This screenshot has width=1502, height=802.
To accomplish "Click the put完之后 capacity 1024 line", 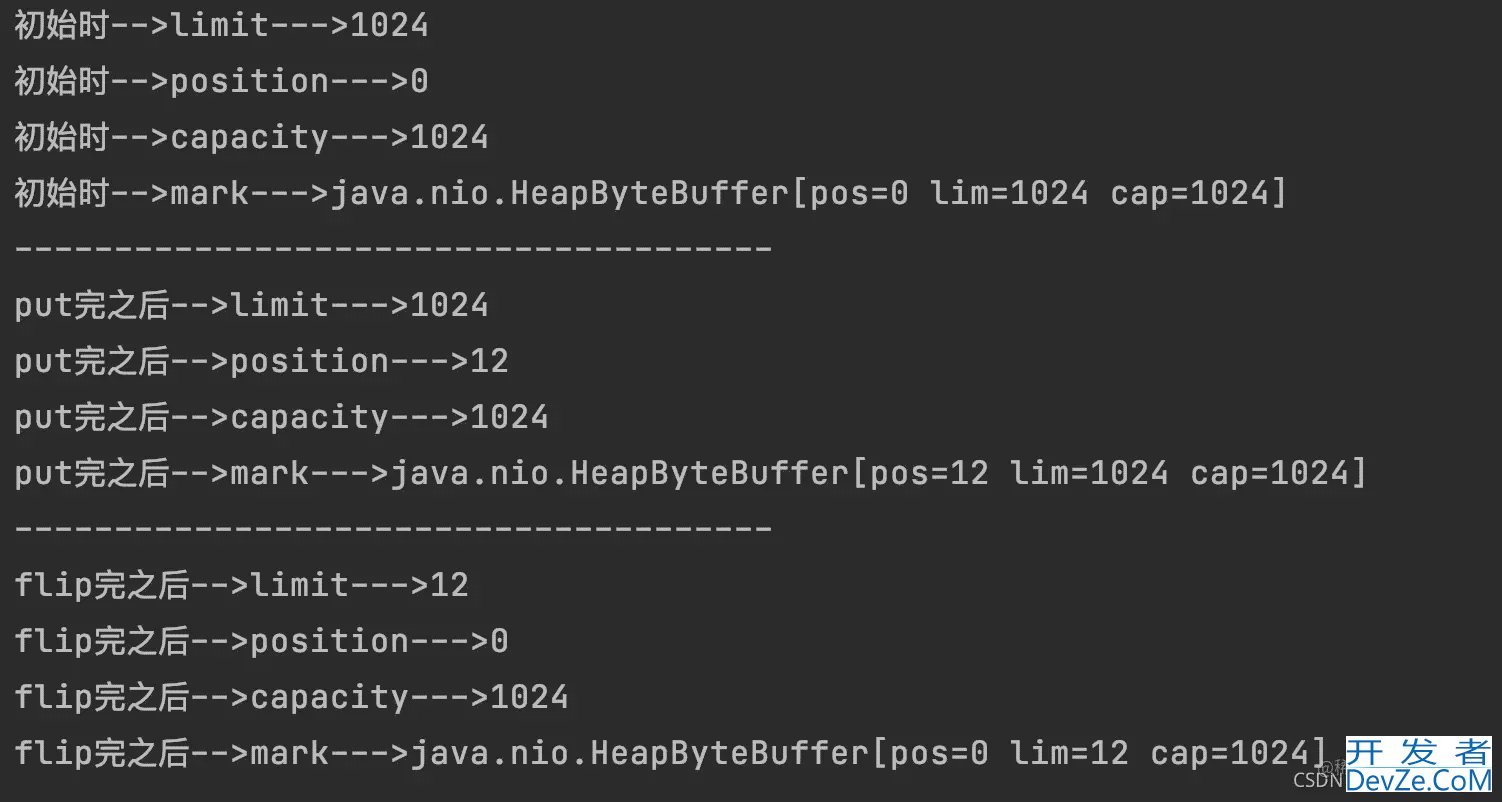I will coord(281,417).
